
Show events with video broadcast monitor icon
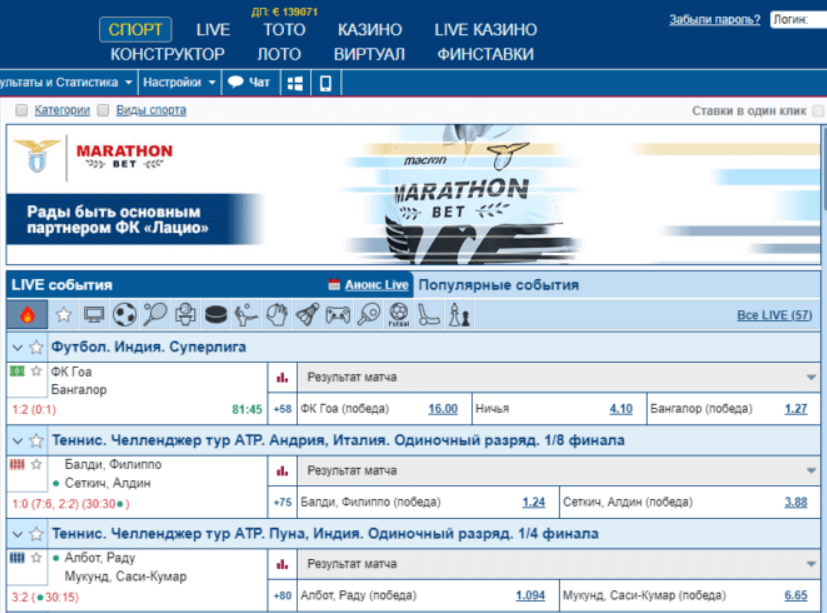point(94,315)
